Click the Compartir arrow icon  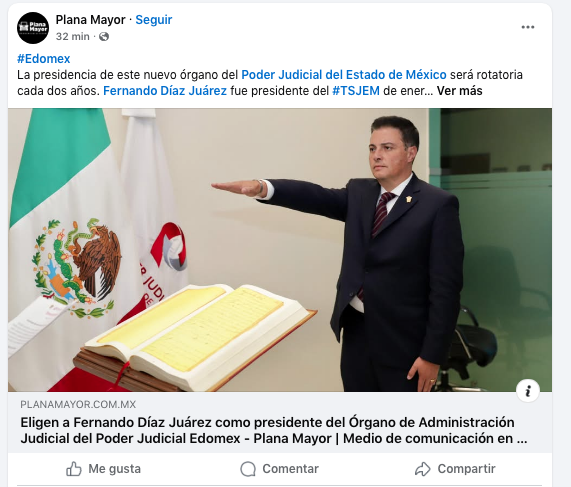click(423, 469)
